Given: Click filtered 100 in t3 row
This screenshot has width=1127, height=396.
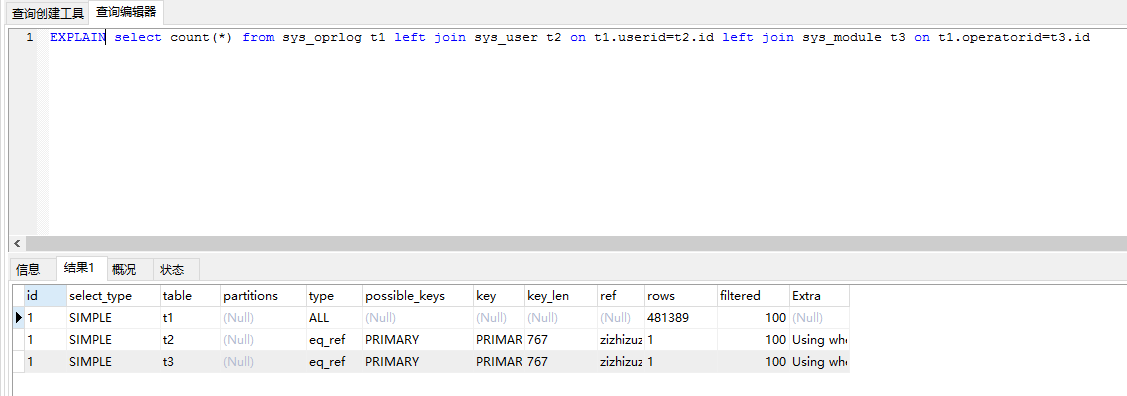Looking at the screenshot, I should [x=753, y=362].
